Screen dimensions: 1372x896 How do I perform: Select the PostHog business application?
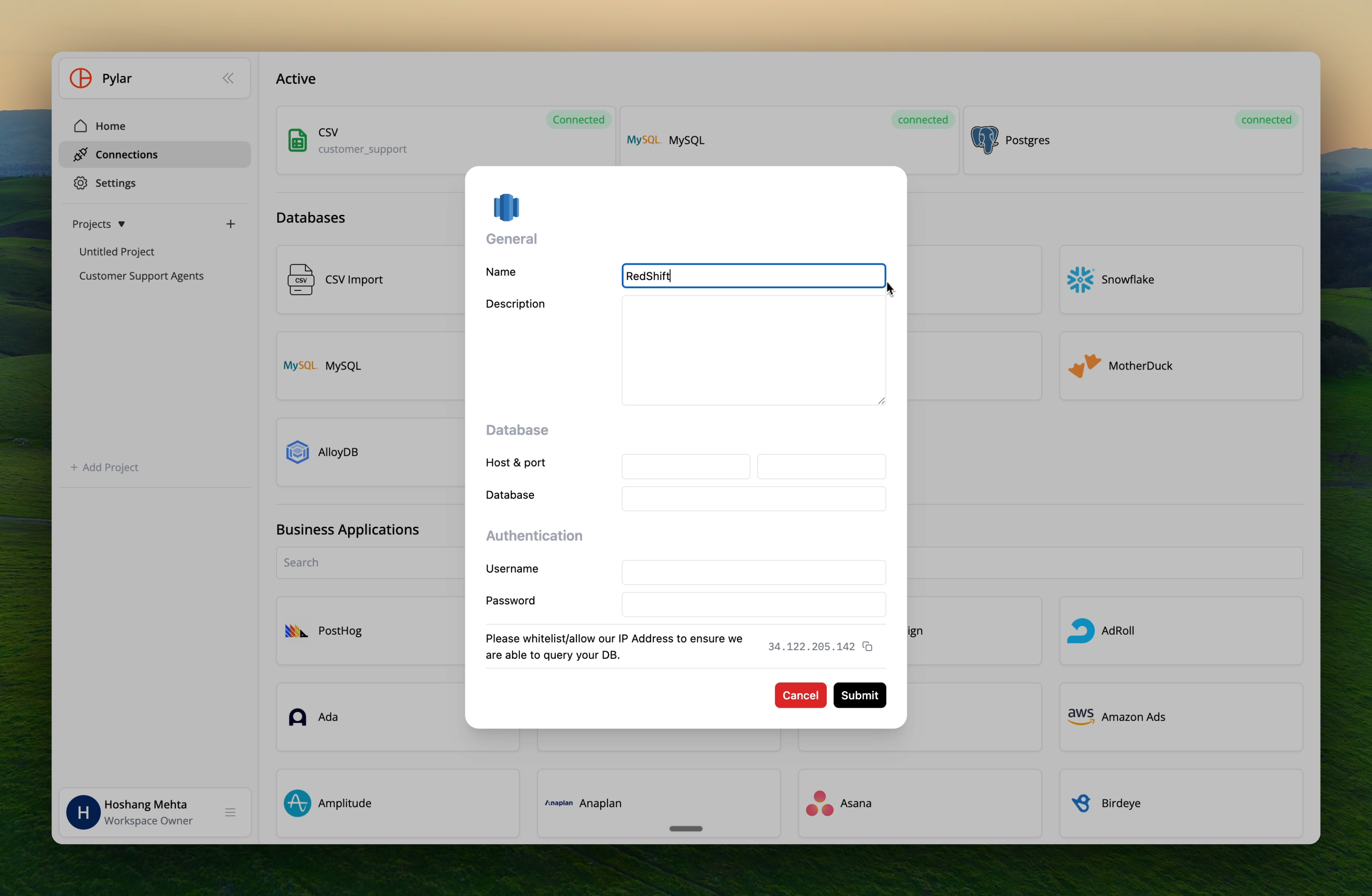coord(339,631)
